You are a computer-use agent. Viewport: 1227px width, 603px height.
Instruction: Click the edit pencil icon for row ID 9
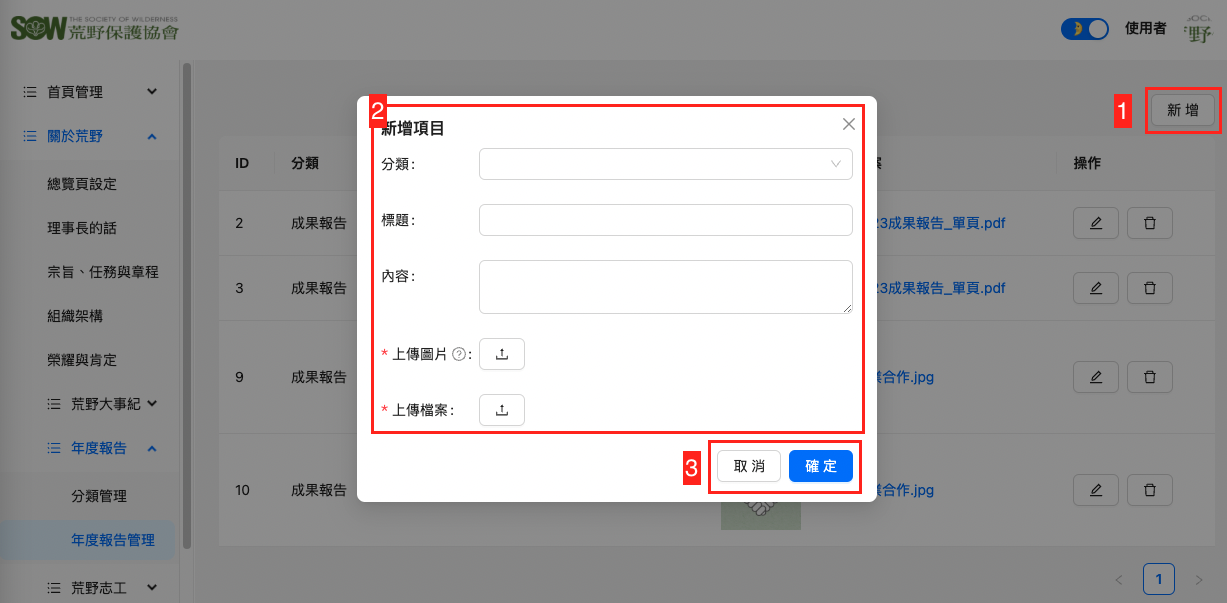click(1095, 377)
